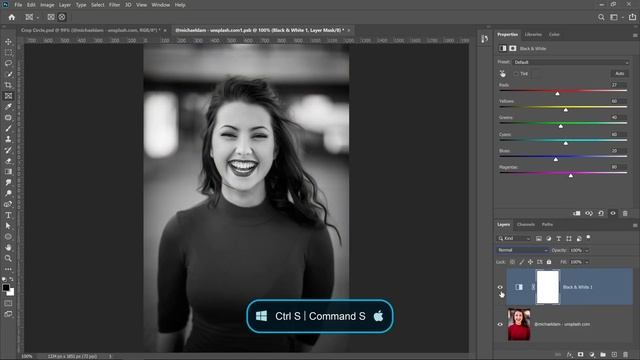The width and height of the screenshot is (640, 360).
Task: Select the Black & White 1 layer mask thumbnail
Action: [547, 287]
